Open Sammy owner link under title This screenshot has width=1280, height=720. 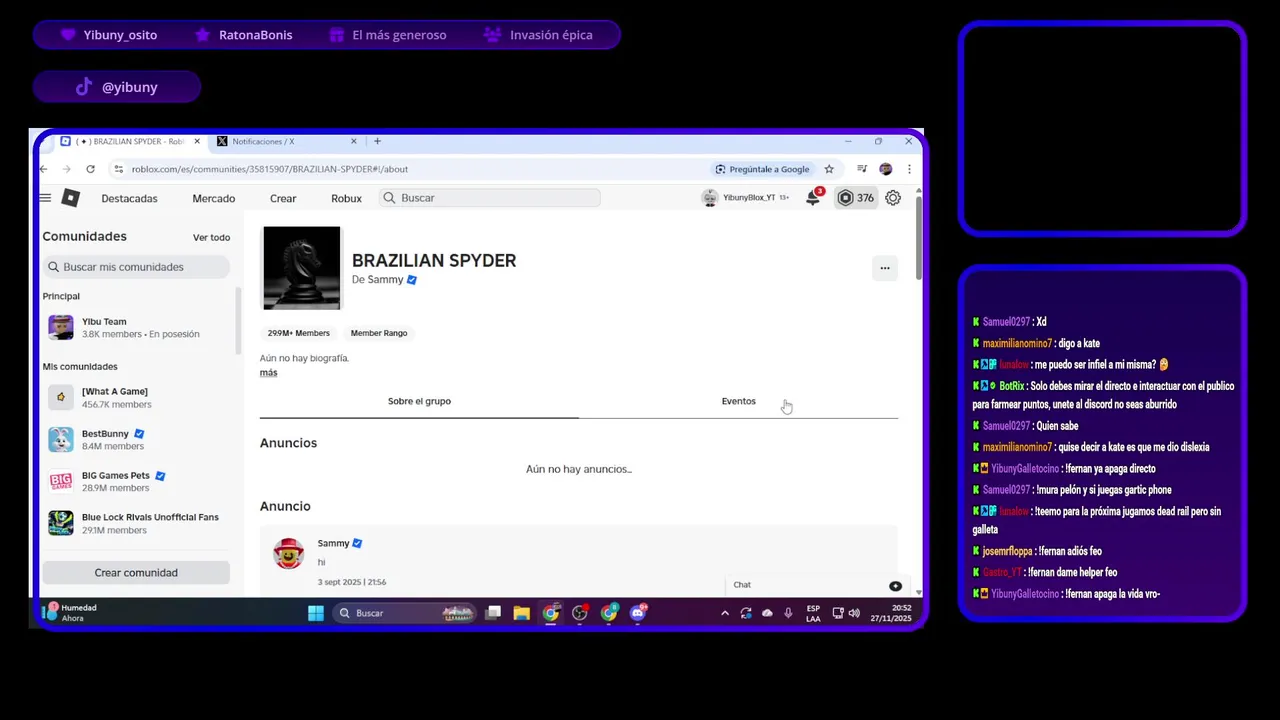[x=385, y=280]
